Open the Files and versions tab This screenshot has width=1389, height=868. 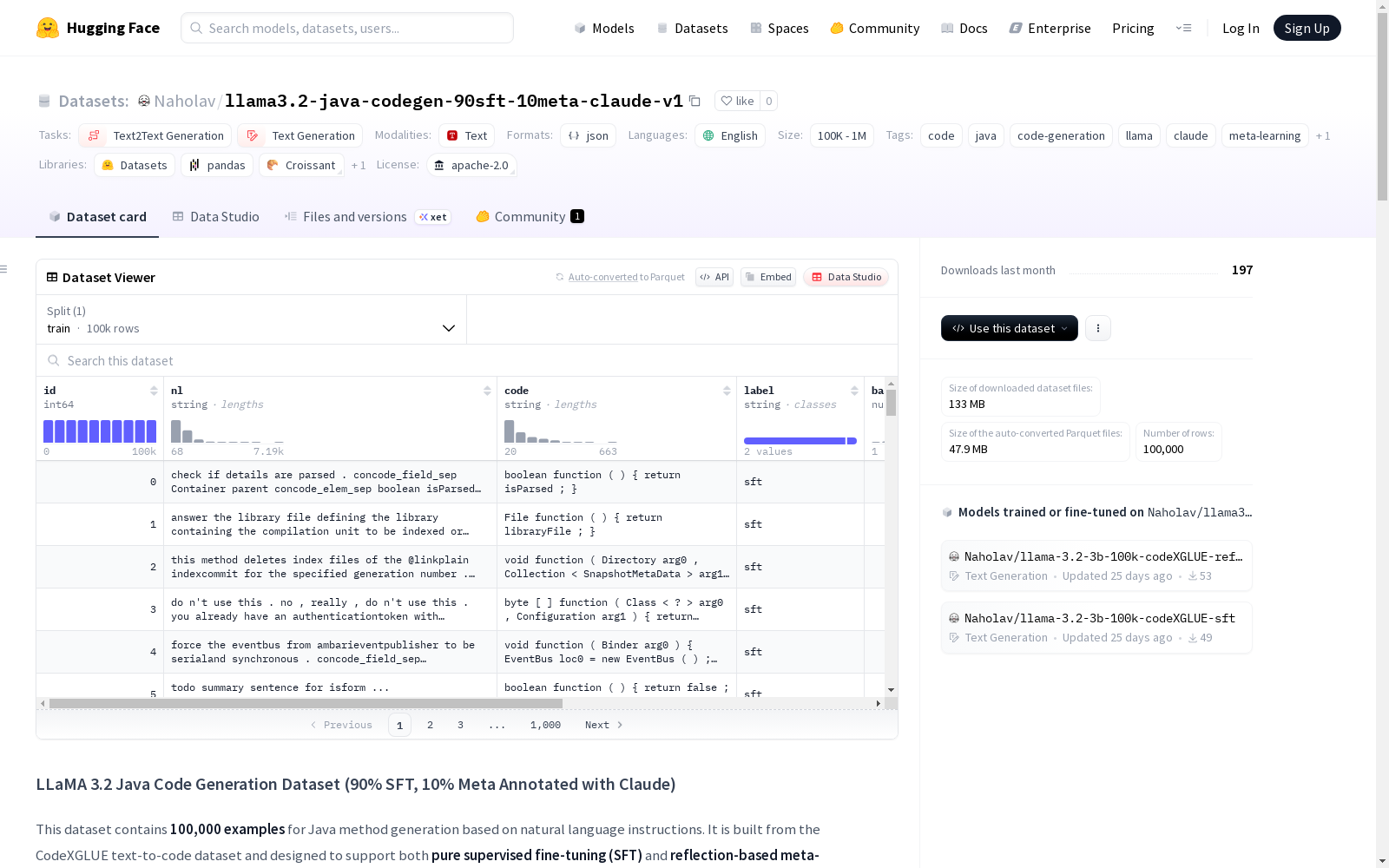tap(367, 217)
